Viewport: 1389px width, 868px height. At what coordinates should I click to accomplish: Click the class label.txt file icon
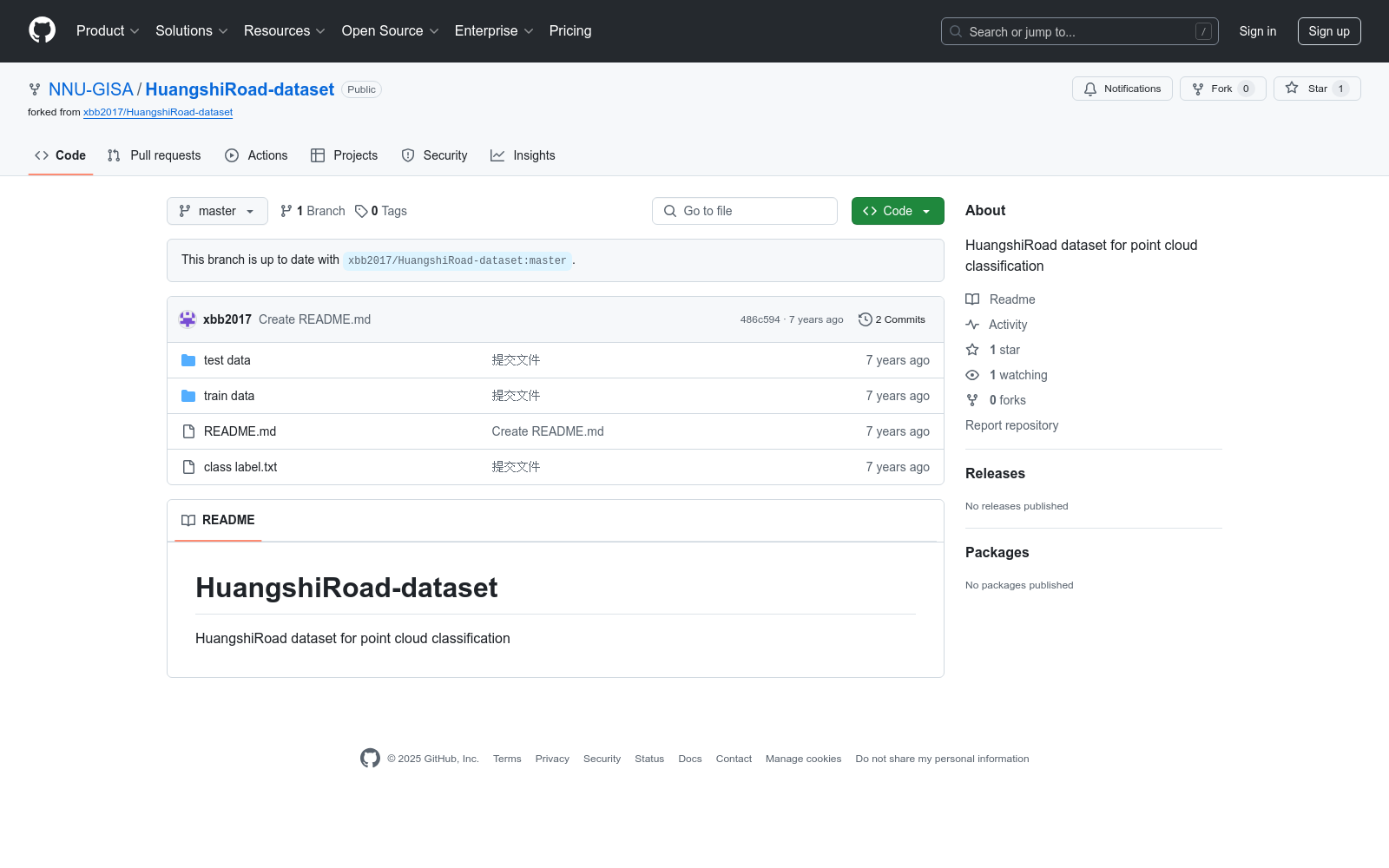click(188, 467)
